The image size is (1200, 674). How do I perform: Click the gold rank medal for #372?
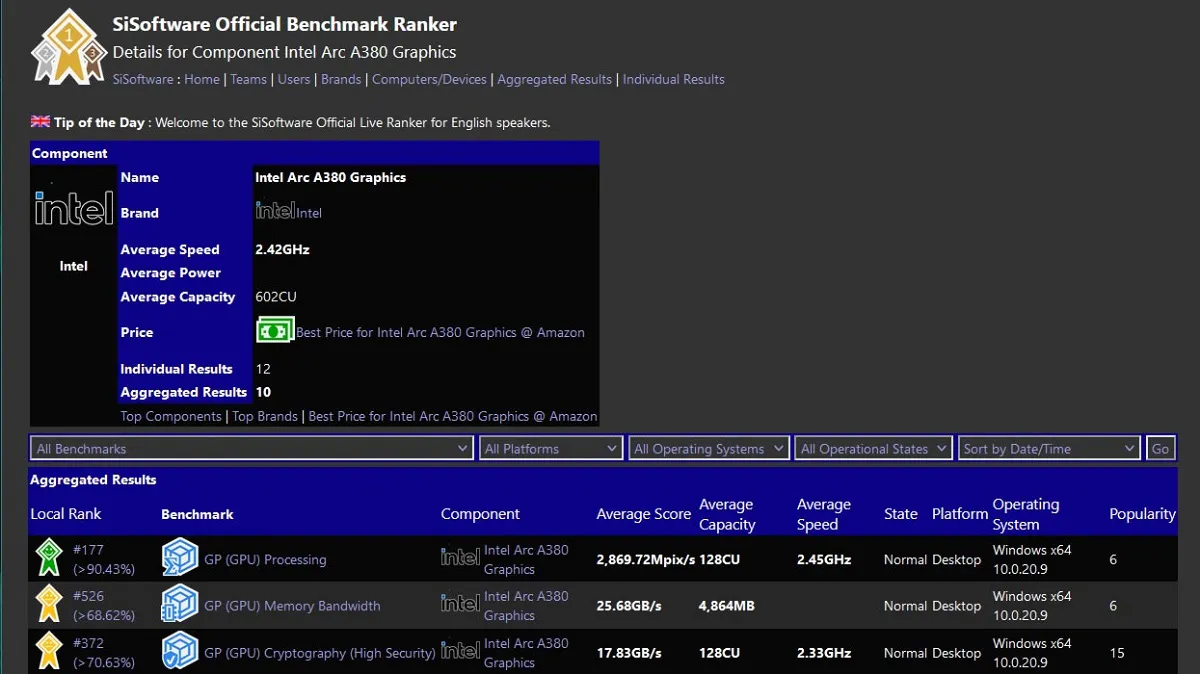[49, 651]
